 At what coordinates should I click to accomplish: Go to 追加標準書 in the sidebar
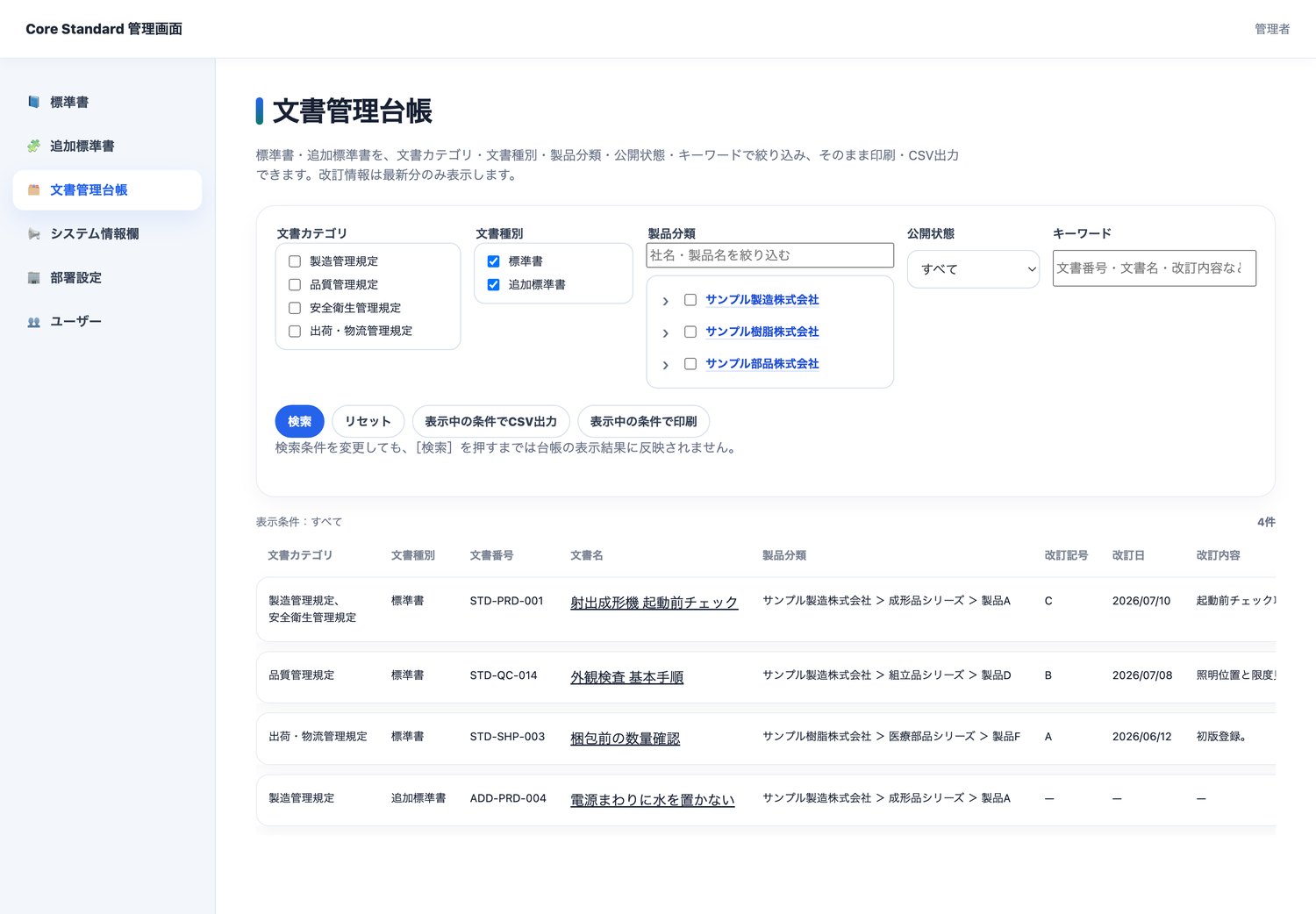pyautogui.click(x=107, y=146)
